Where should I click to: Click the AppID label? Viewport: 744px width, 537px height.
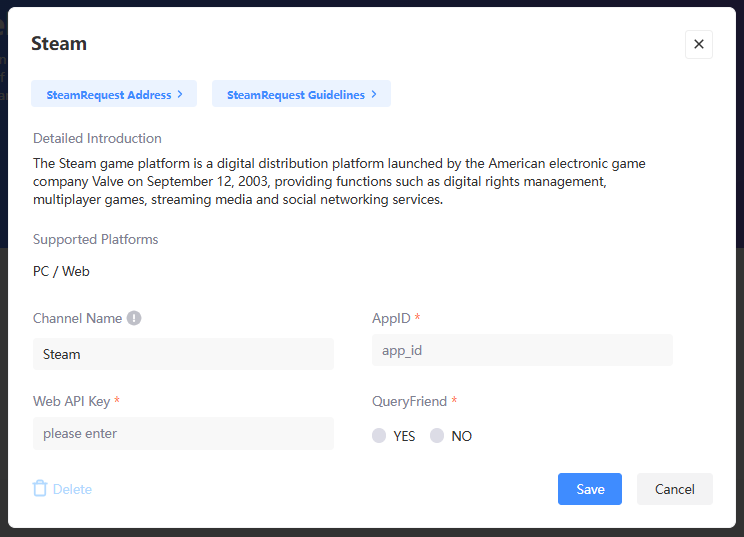(x=391, y=318)
